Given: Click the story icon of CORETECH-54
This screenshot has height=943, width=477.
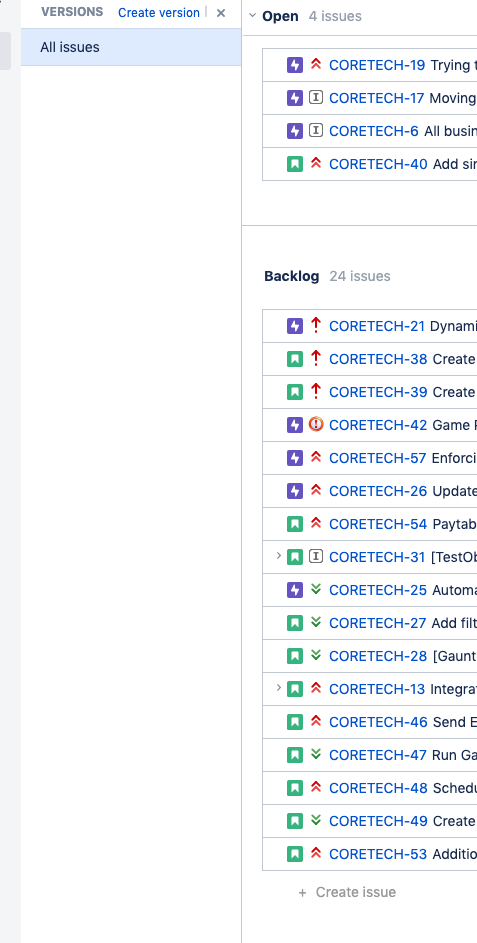Looking at the screenshot, I should click(295, 524).
